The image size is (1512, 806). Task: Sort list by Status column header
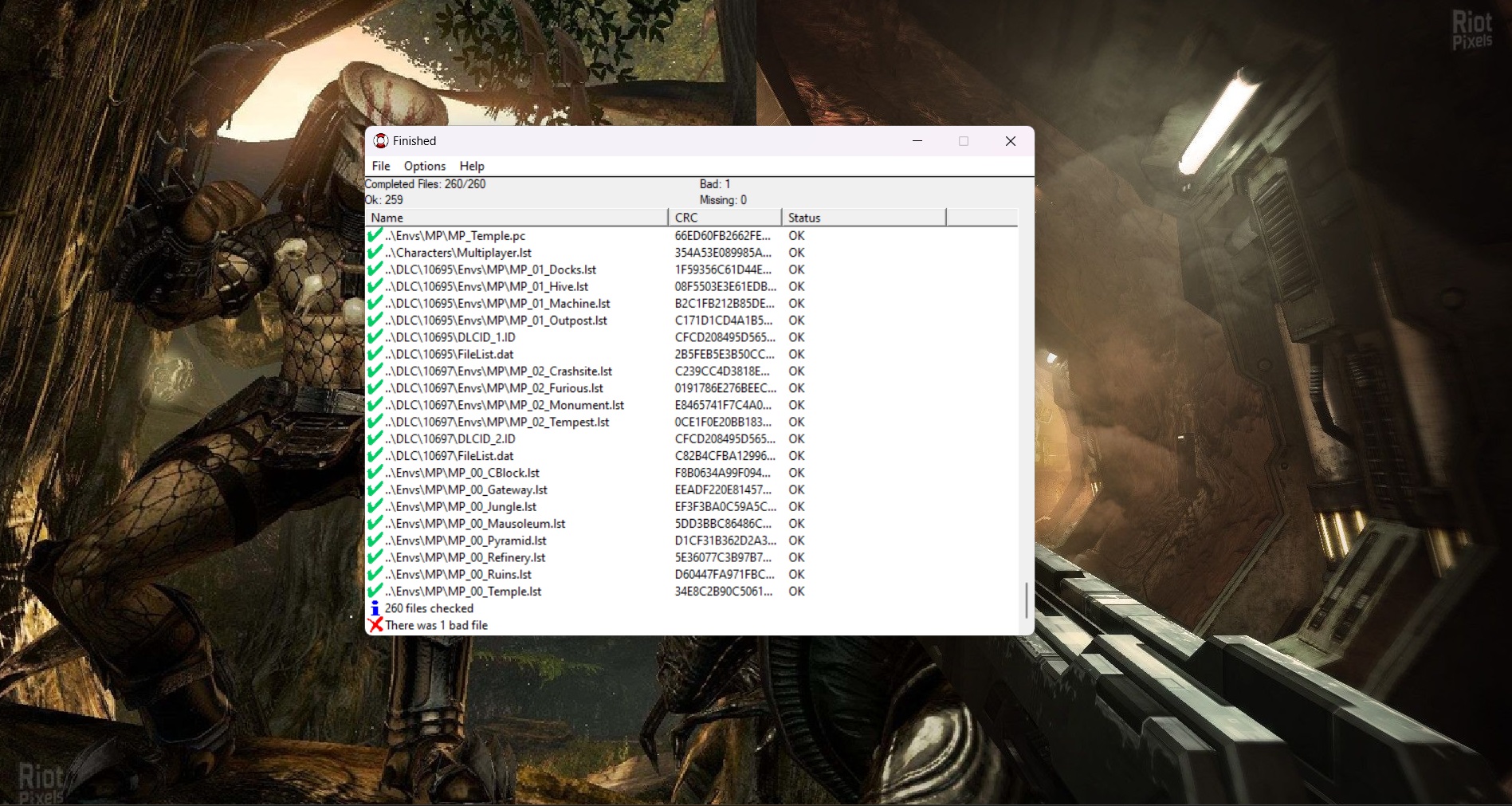[x=864, y=218]
